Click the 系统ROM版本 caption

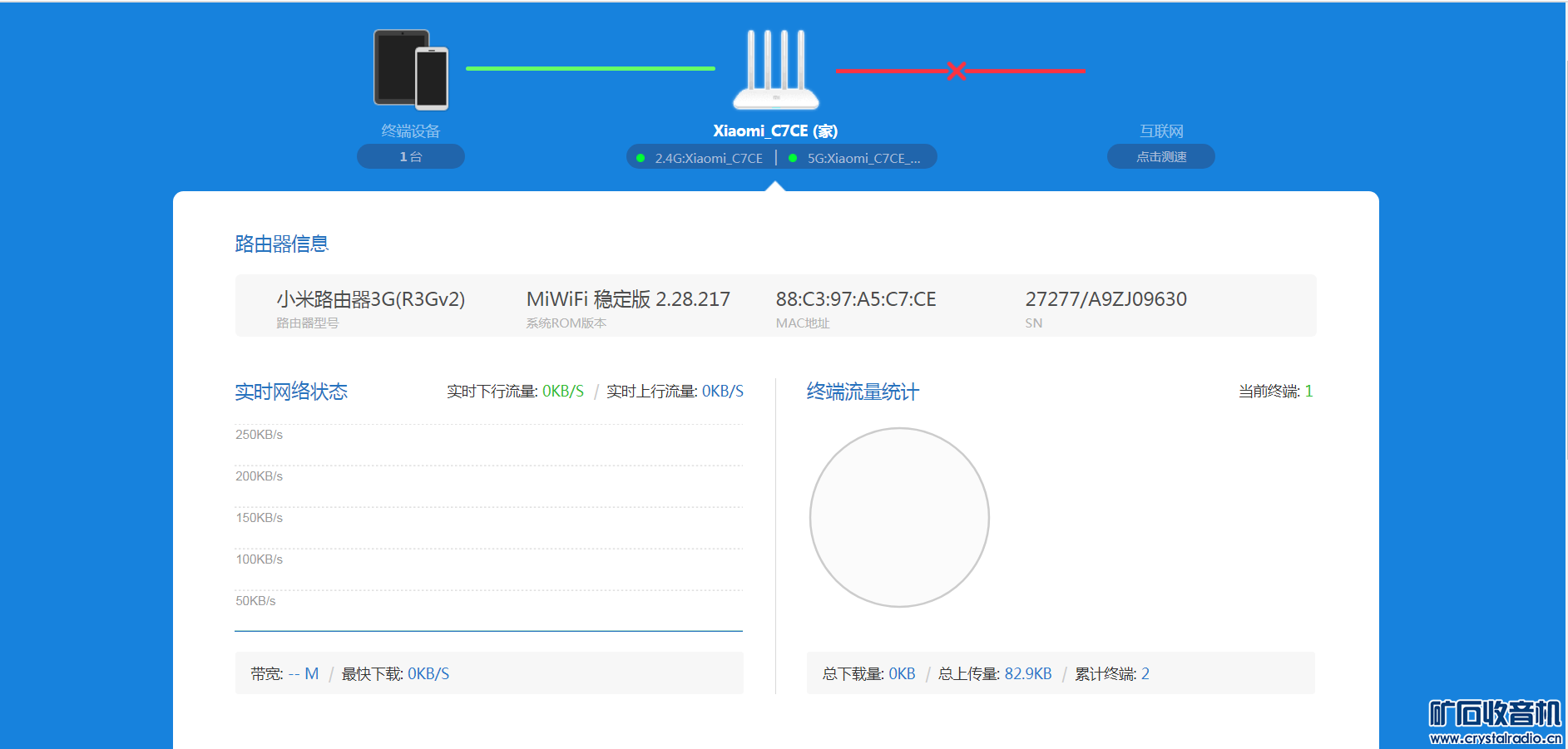pos(566,323)
